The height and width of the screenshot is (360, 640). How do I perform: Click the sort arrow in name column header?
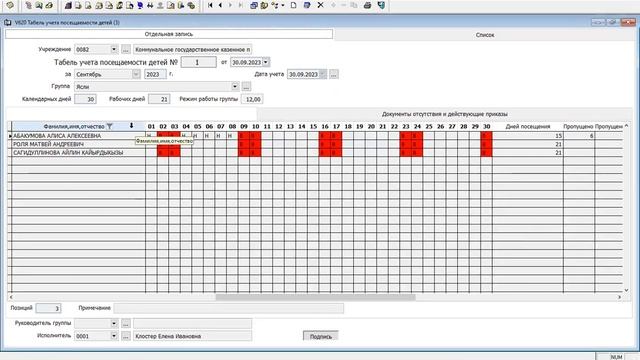point(131,126)
